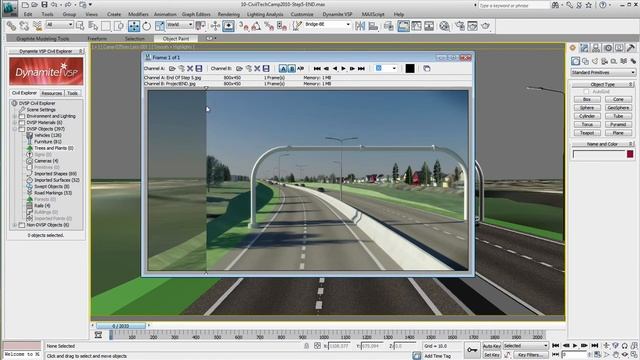
Task: Save Channel A in RAM Player
Action: (x=199, y=69)
